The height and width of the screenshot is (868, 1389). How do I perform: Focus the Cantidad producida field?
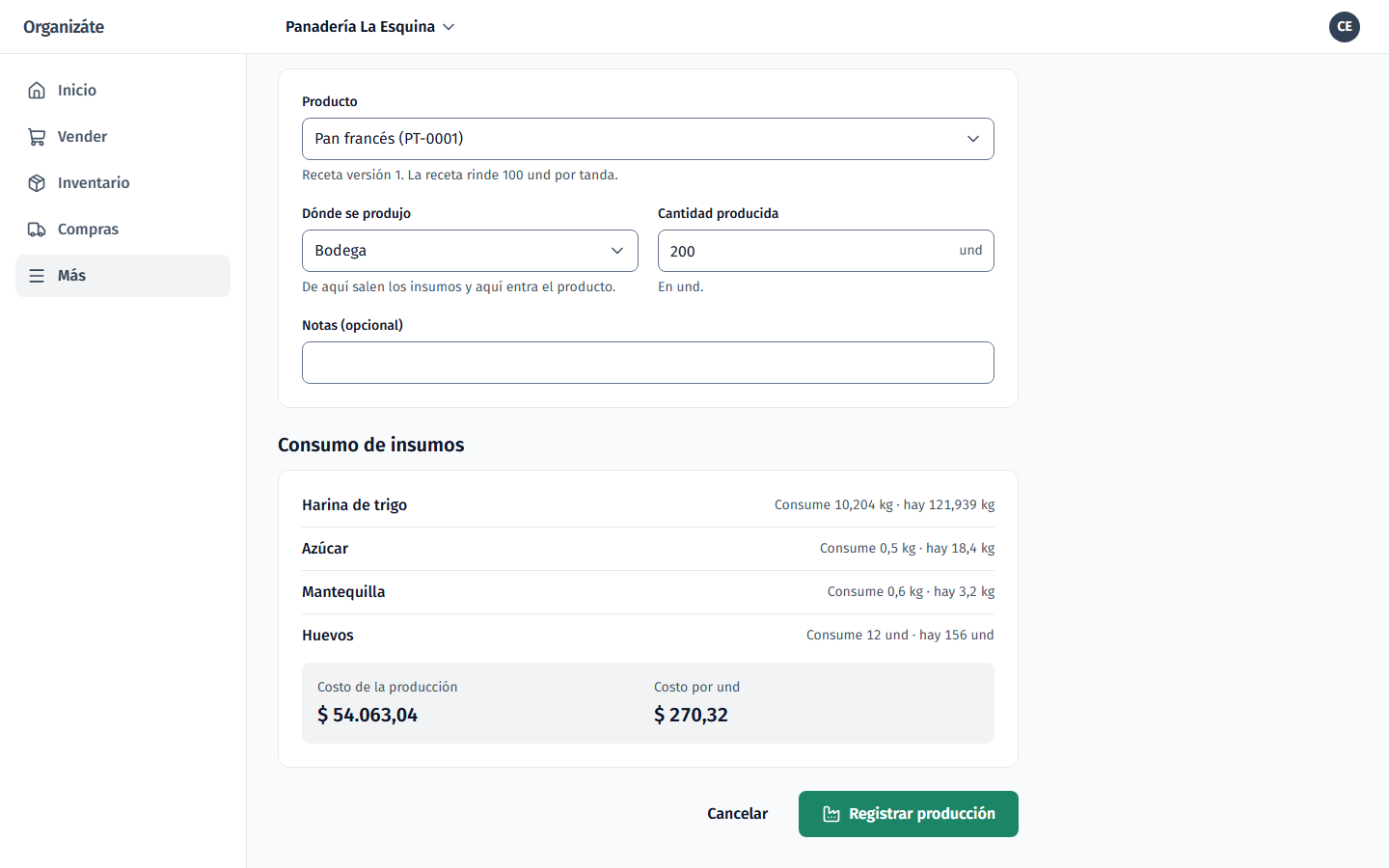(x=826, y=251)
